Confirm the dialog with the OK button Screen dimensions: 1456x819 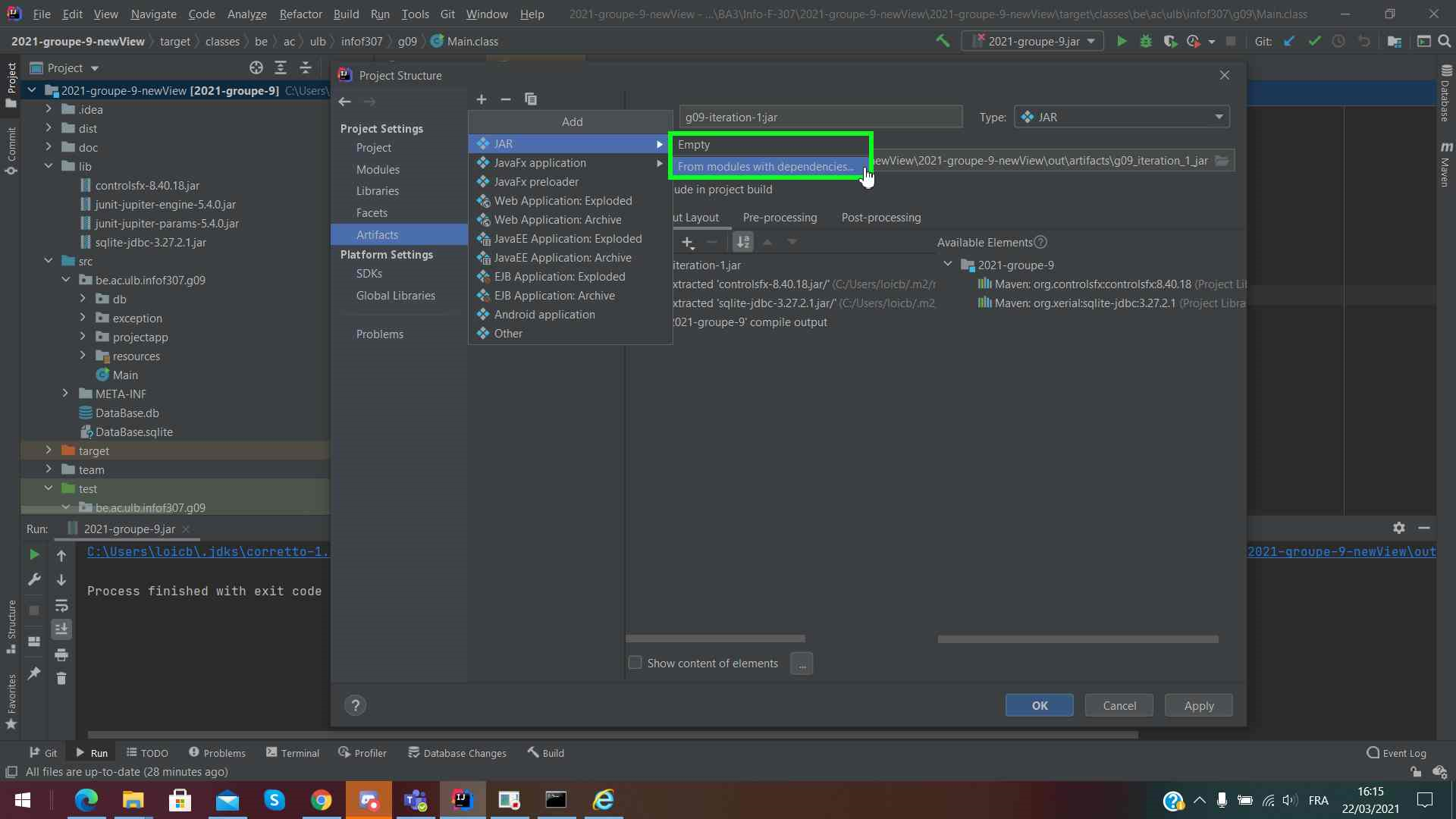(x=1039, y=705)
